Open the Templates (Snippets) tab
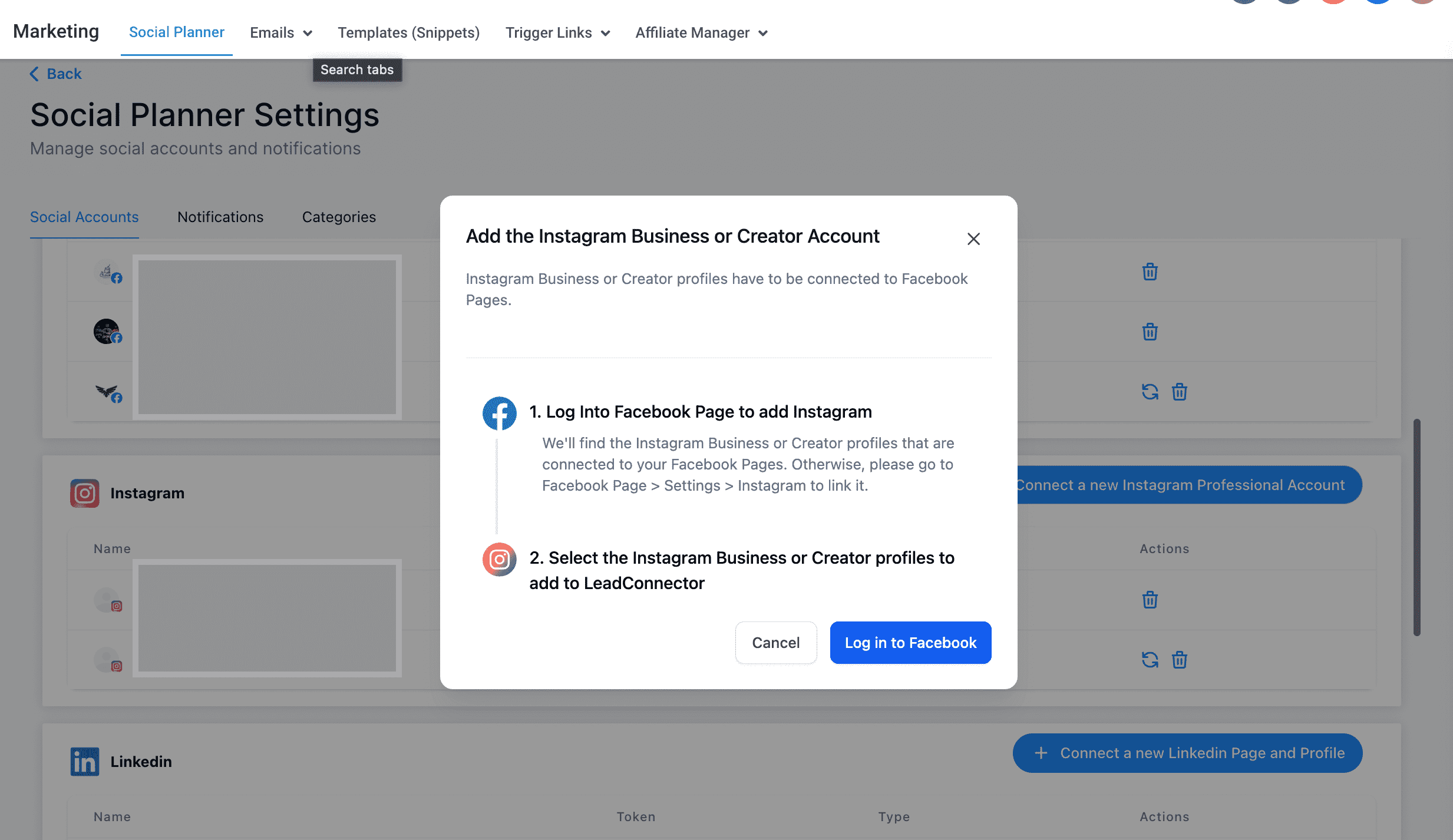This screenshot has height=840, width=1453. [408, 33]
